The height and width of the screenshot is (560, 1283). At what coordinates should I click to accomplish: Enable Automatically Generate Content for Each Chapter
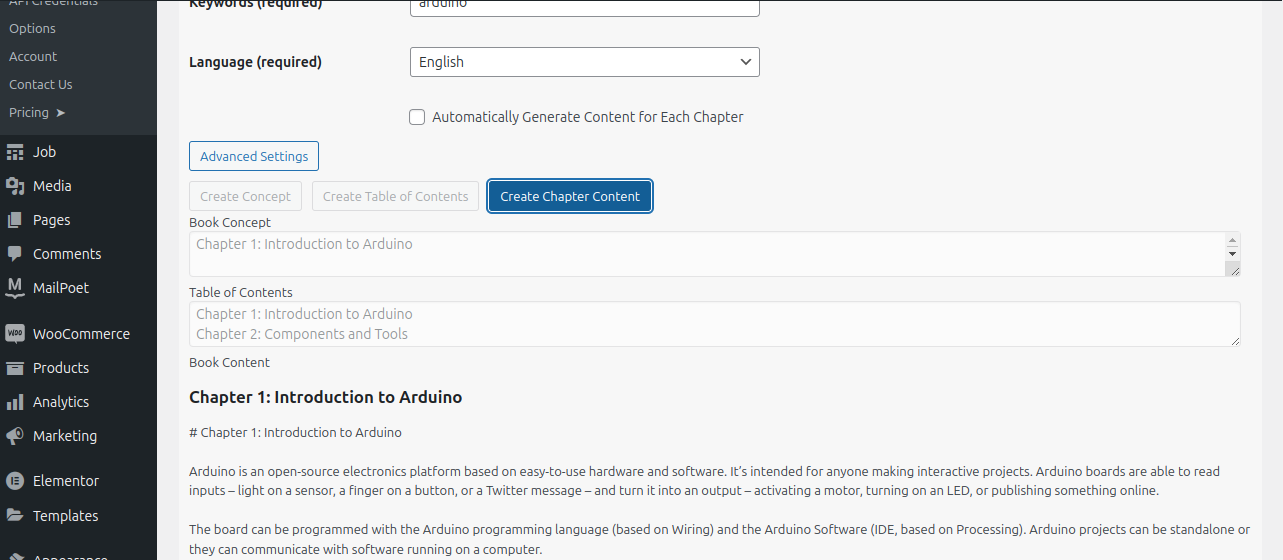point(417,117)
